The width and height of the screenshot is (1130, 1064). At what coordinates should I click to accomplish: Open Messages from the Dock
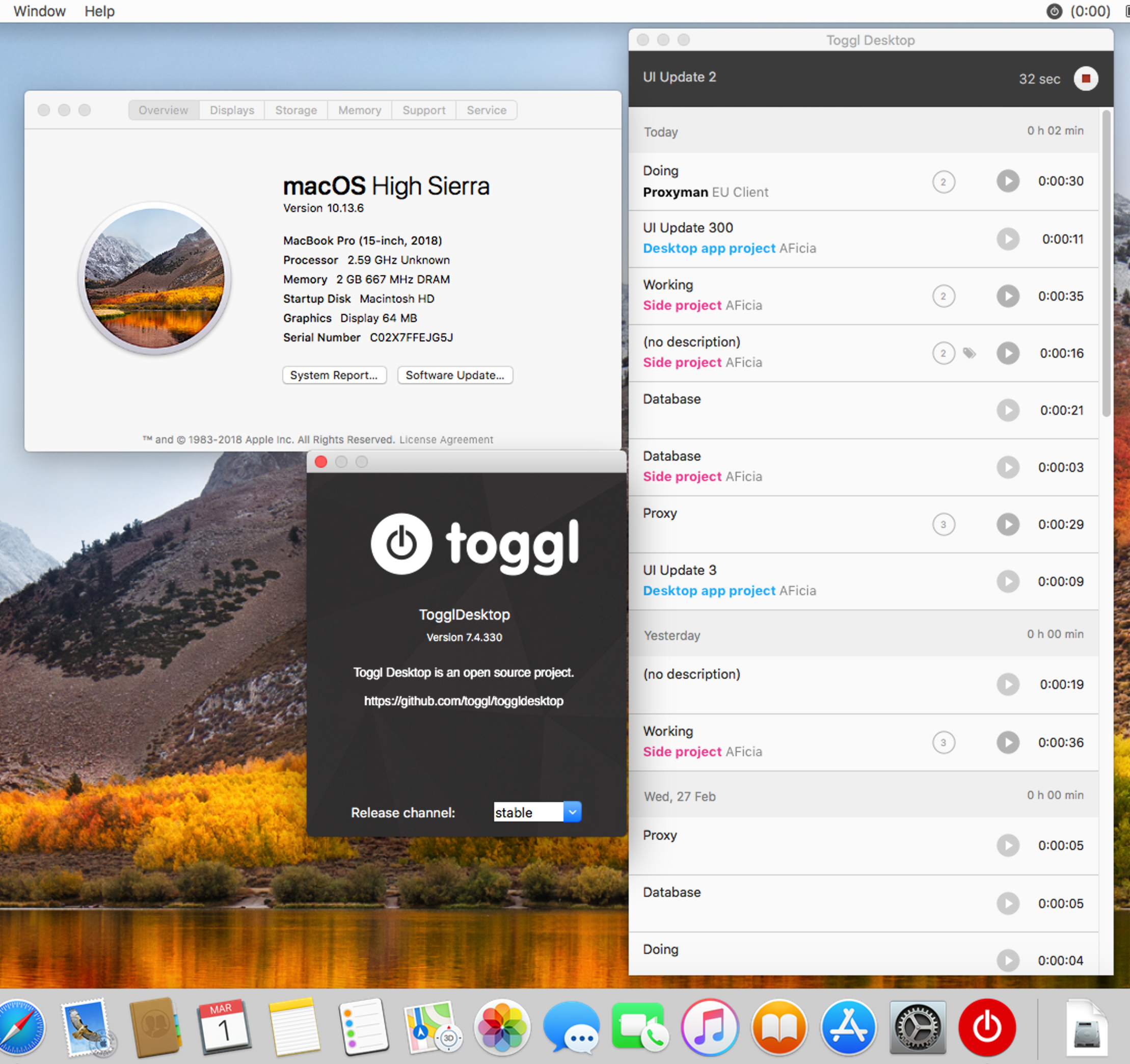[x=571, y=1028]
